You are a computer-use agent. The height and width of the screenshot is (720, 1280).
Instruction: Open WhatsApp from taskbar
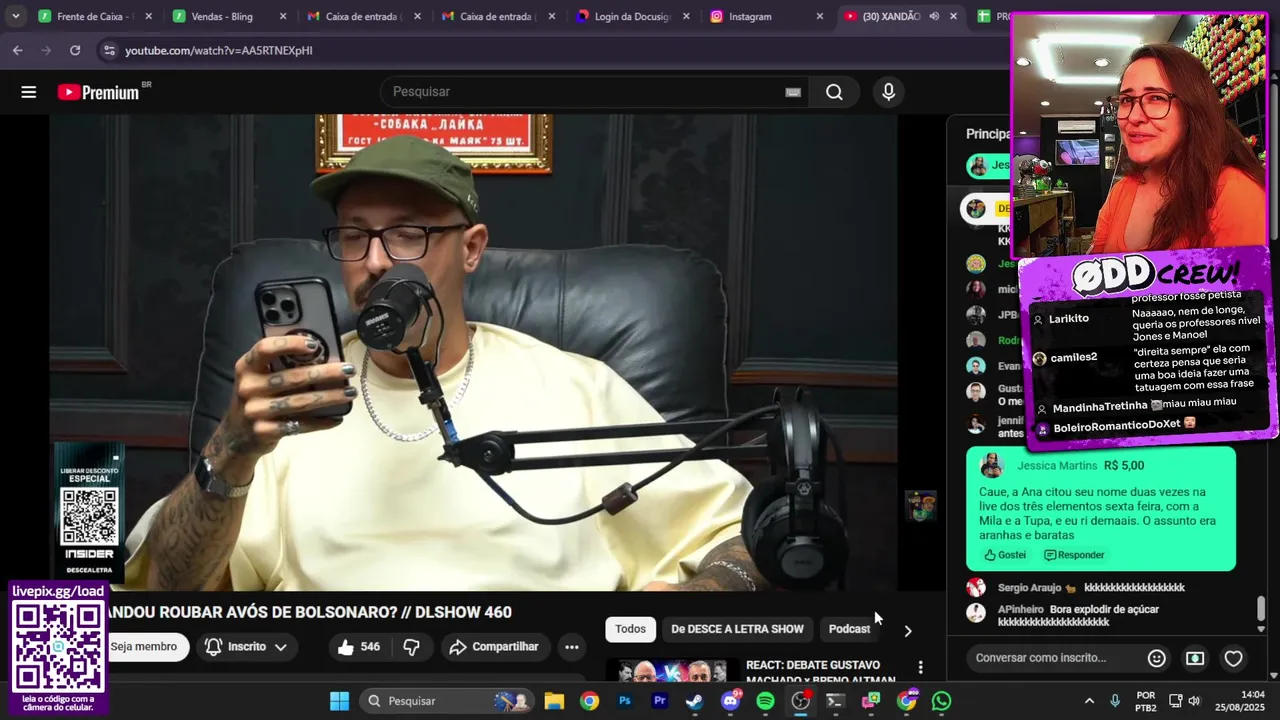[941, 701]
